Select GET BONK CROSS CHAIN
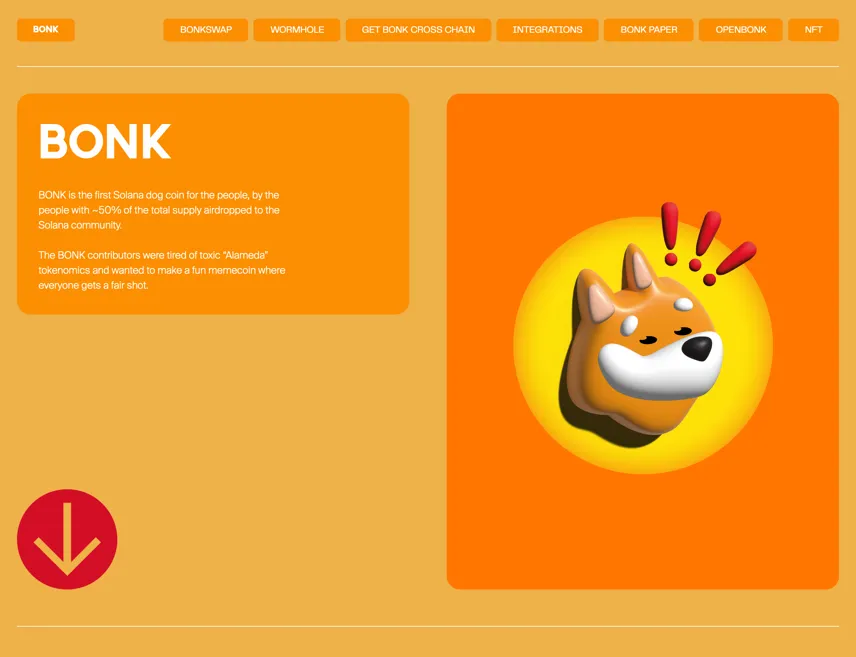Viewport: 856px width, 657px height. [418, 29]
